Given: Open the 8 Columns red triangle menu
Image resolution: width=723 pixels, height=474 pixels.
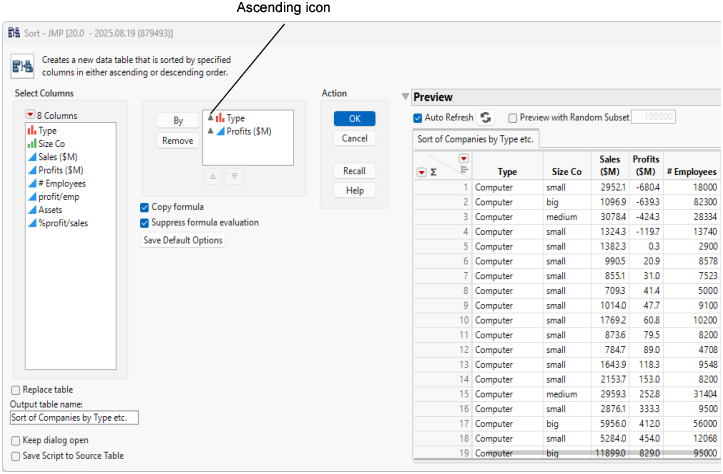Looking at the screenshot, I should (31, 115).
